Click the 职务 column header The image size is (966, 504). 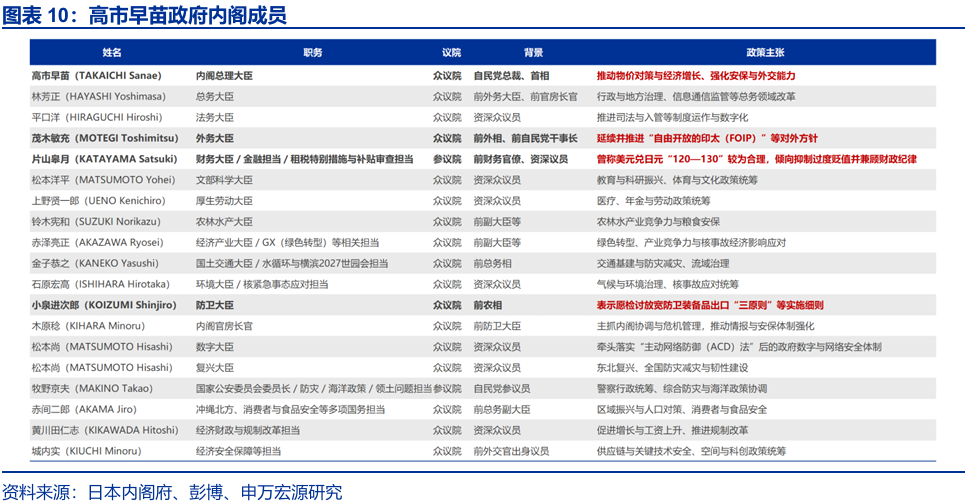click(x=312, y=53)
